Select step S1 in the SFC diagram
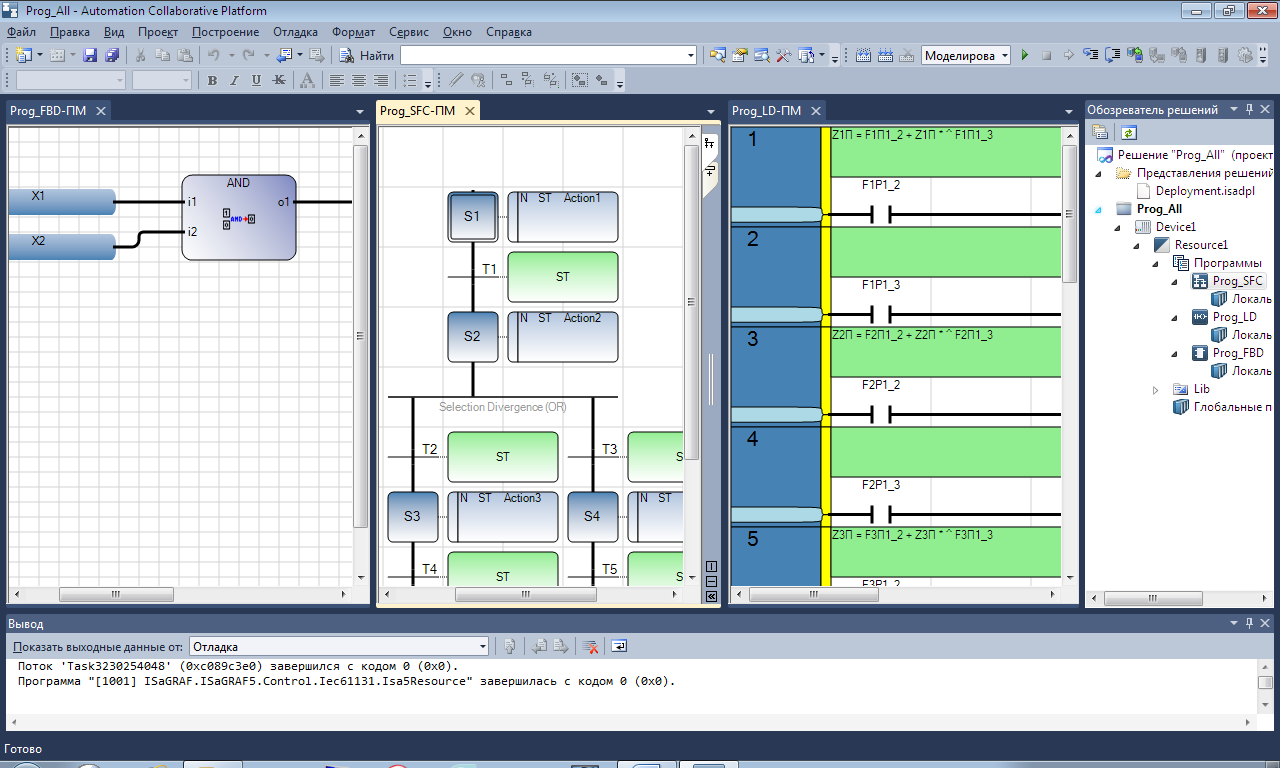 coord(472,217)
